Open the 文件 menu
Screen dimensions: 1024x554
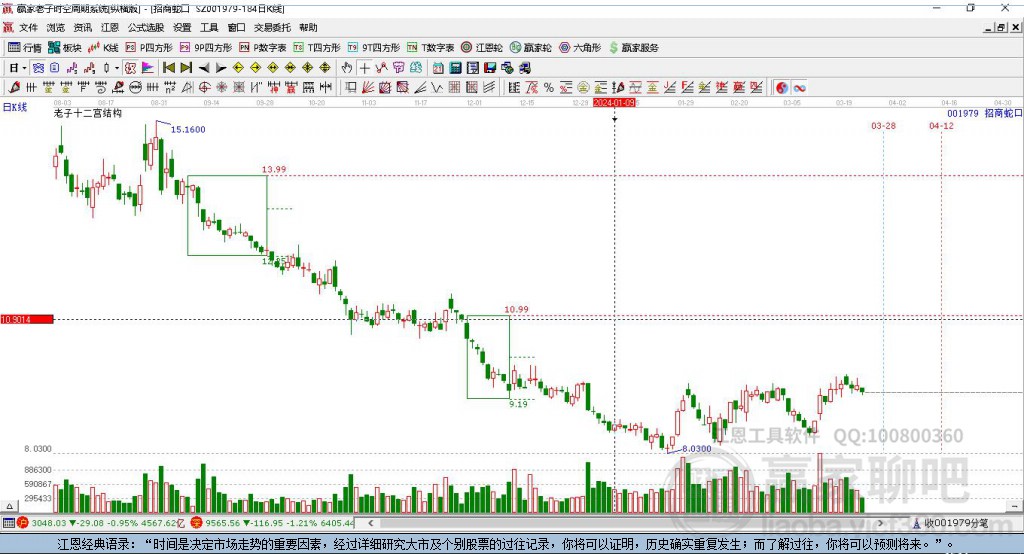[28, 27]
